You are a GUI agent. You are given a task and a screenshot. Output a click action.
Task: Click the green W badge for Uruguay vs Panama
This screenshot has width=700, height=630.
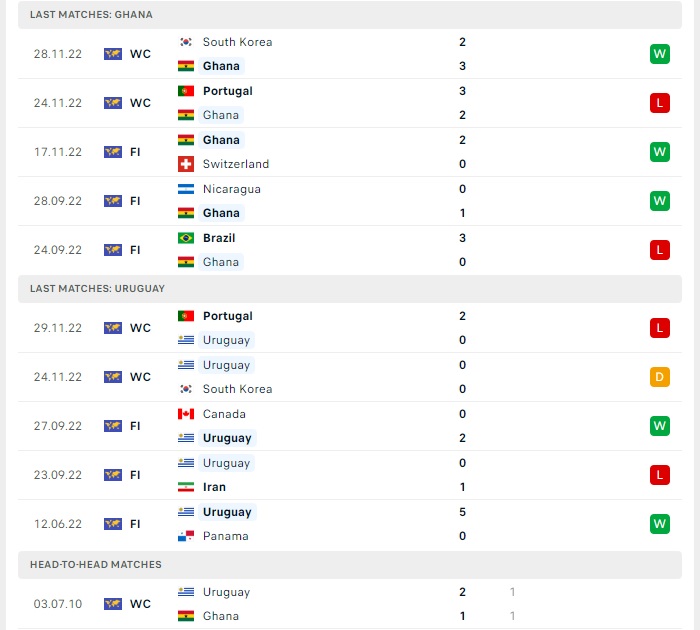click(x=659, y=524)
